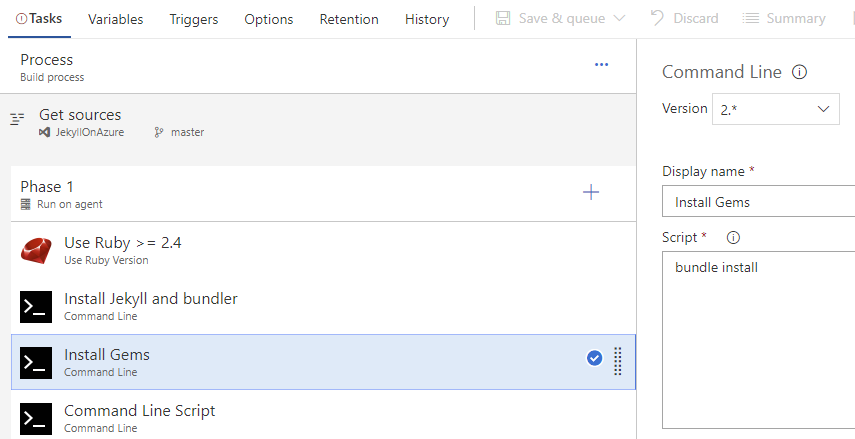Click the Command Line Script terminal icon
This screenshot has width=855, height=439.
point(36,419)
